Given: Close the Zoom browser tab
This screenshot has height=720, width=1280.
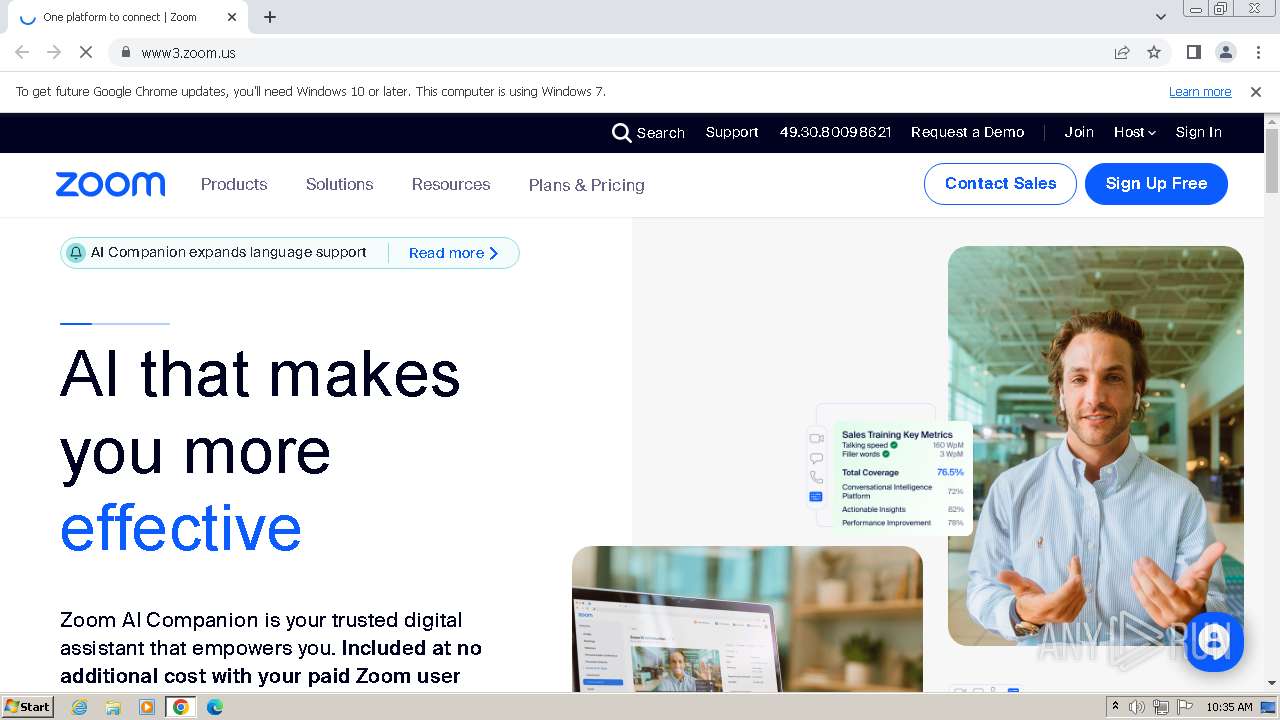Looking at the screenshot, I should 232,17.
